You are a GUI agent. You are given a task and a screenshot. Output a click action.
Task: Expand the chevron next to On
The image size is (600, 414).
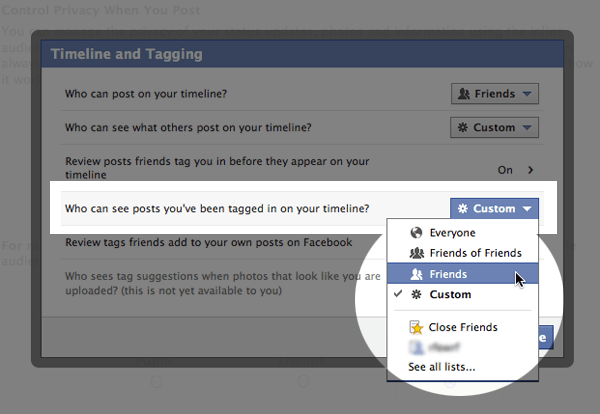click(530, 170)
